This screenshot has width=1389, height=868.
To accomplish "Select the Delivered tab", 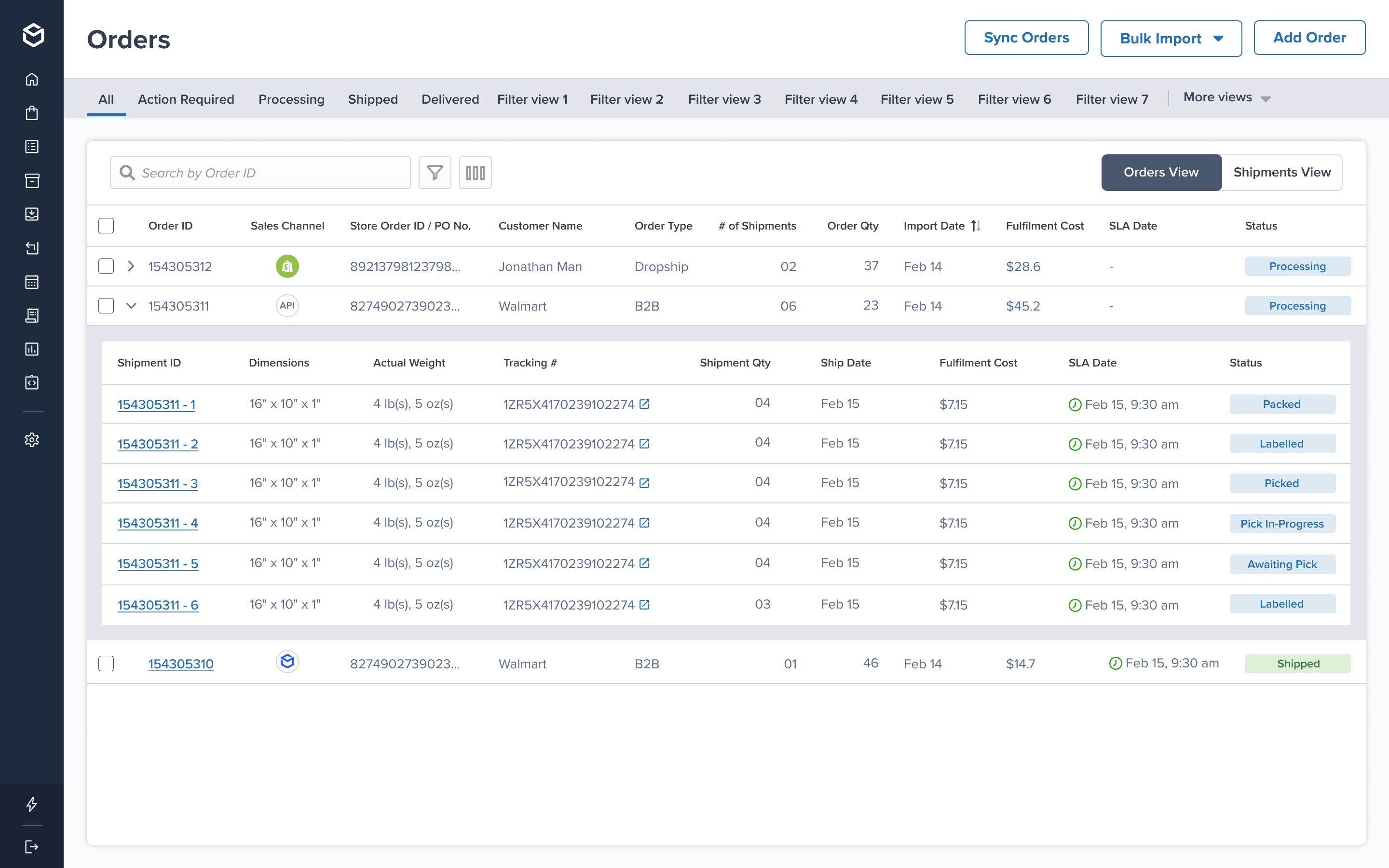I will pos(450,99).
